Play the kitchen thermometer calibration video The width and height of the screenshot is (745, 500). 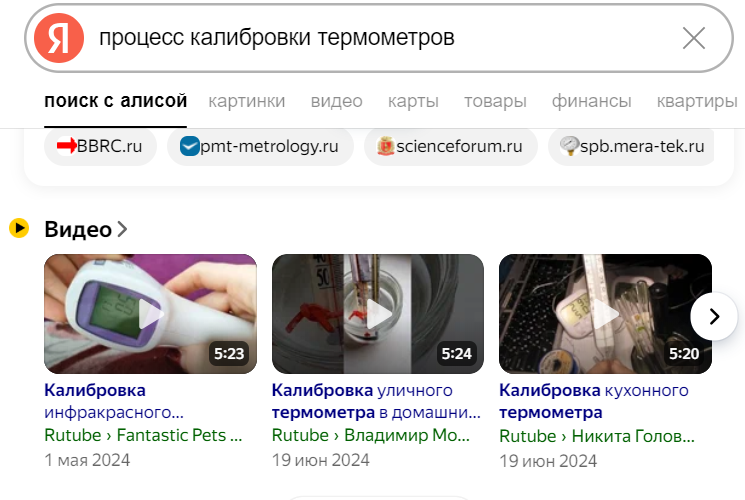605,314
